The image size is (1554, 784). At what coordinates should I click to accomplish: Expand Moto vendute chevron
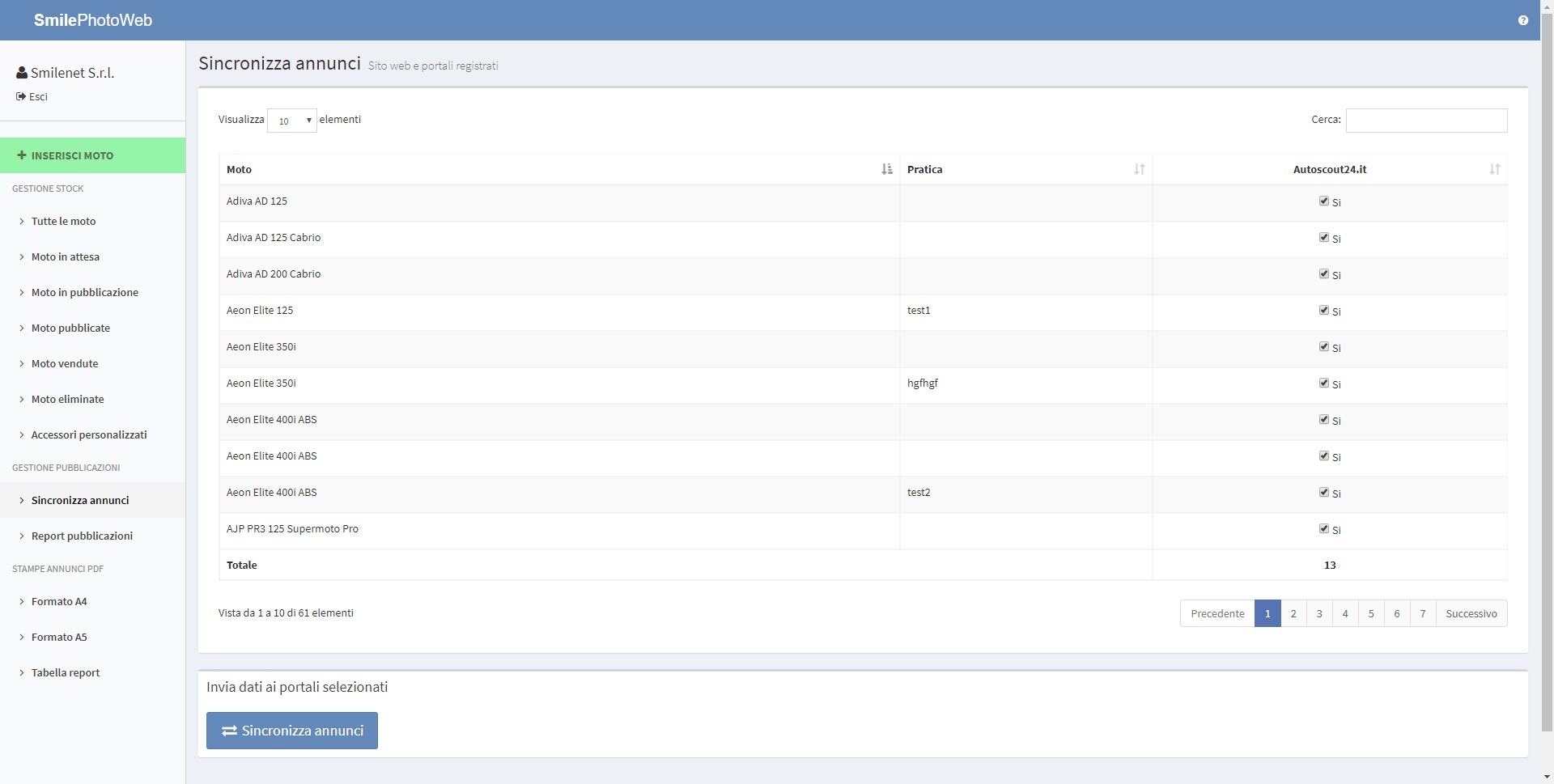coord(22,363)
